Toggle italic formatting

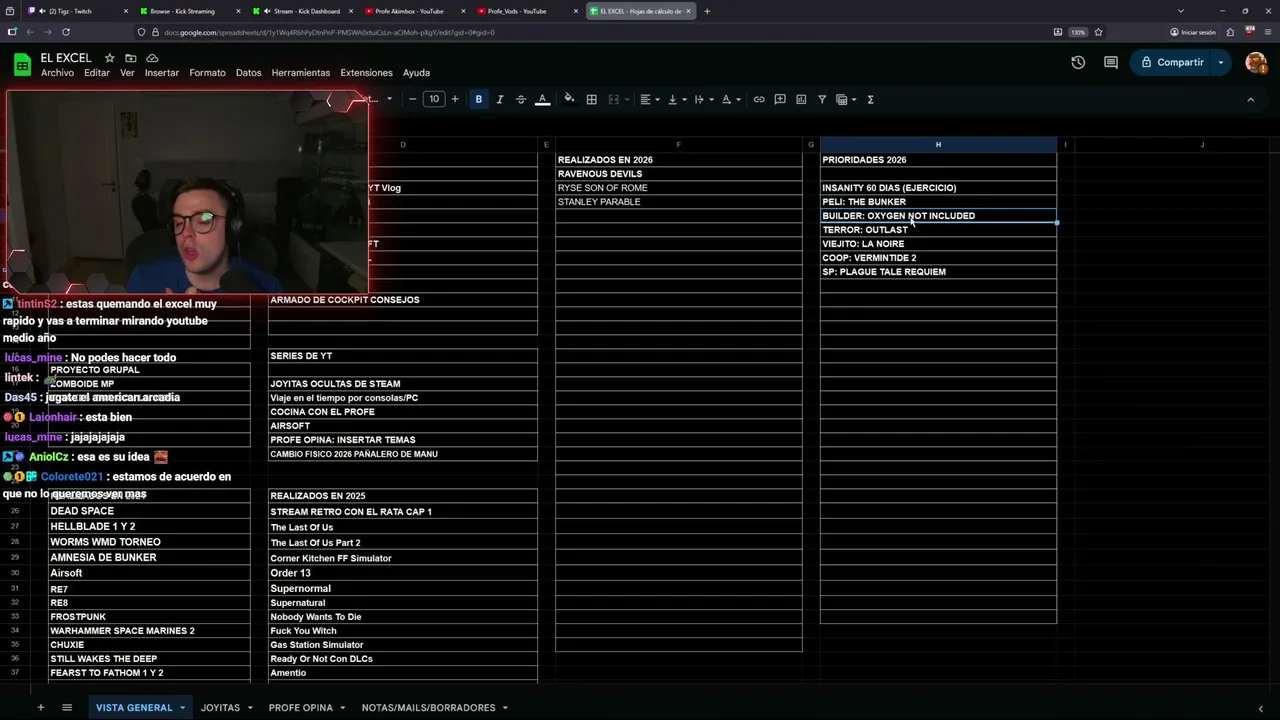click(x=500, y=99)
